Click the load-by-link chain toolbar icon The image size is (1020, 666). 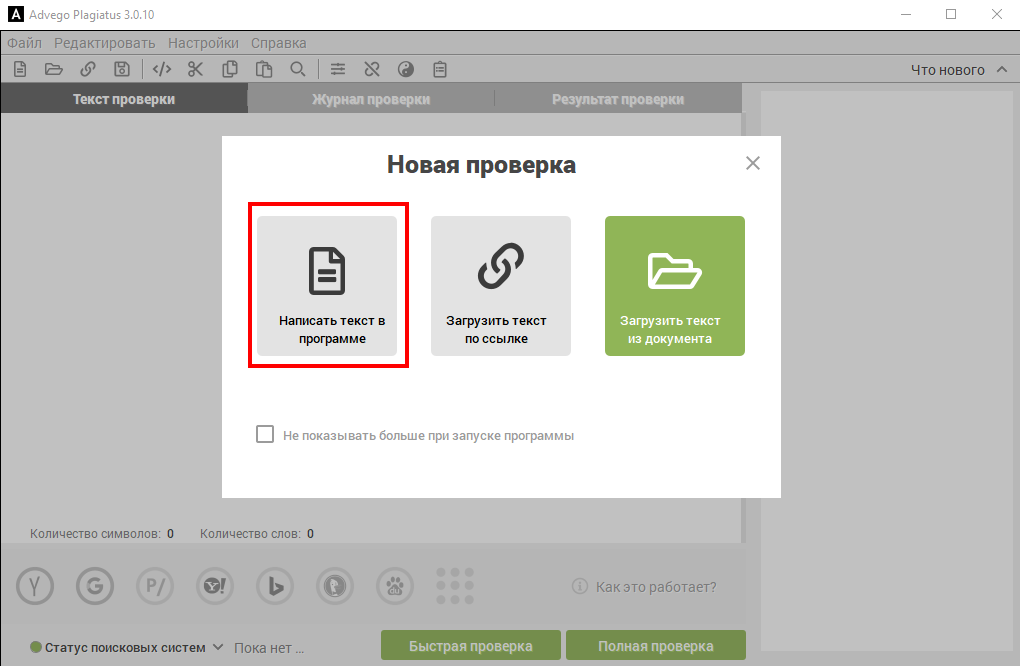(88, 69)
